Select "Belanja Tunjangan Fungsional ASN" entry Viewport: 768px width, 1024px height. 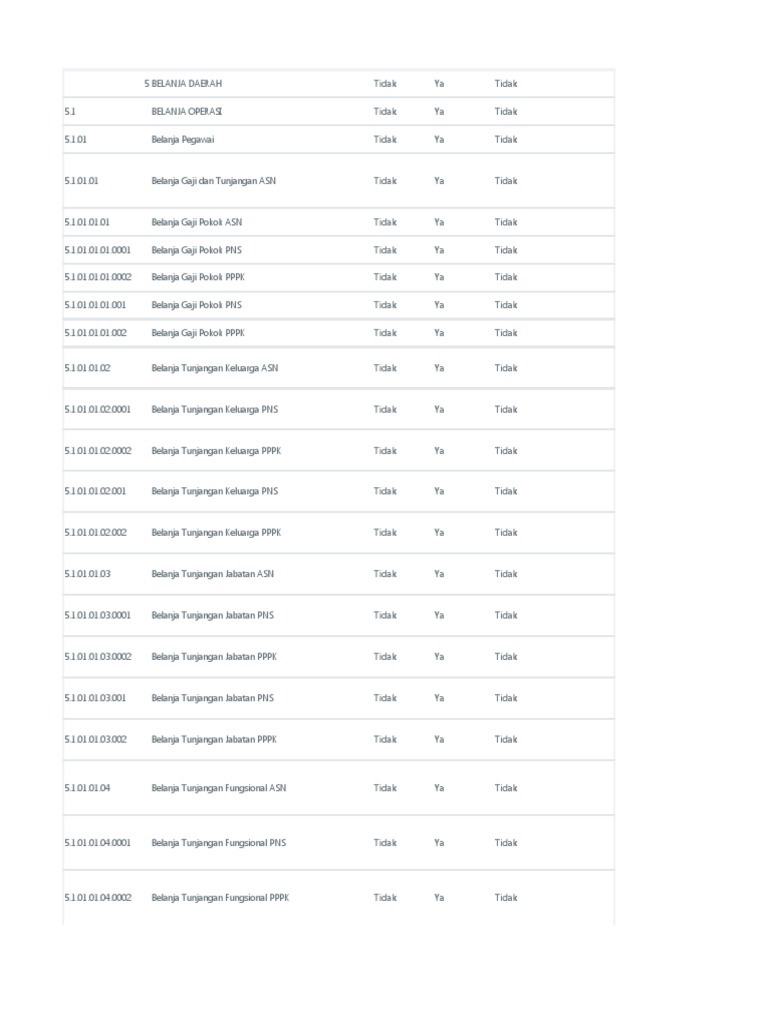(x=219, y=788)
